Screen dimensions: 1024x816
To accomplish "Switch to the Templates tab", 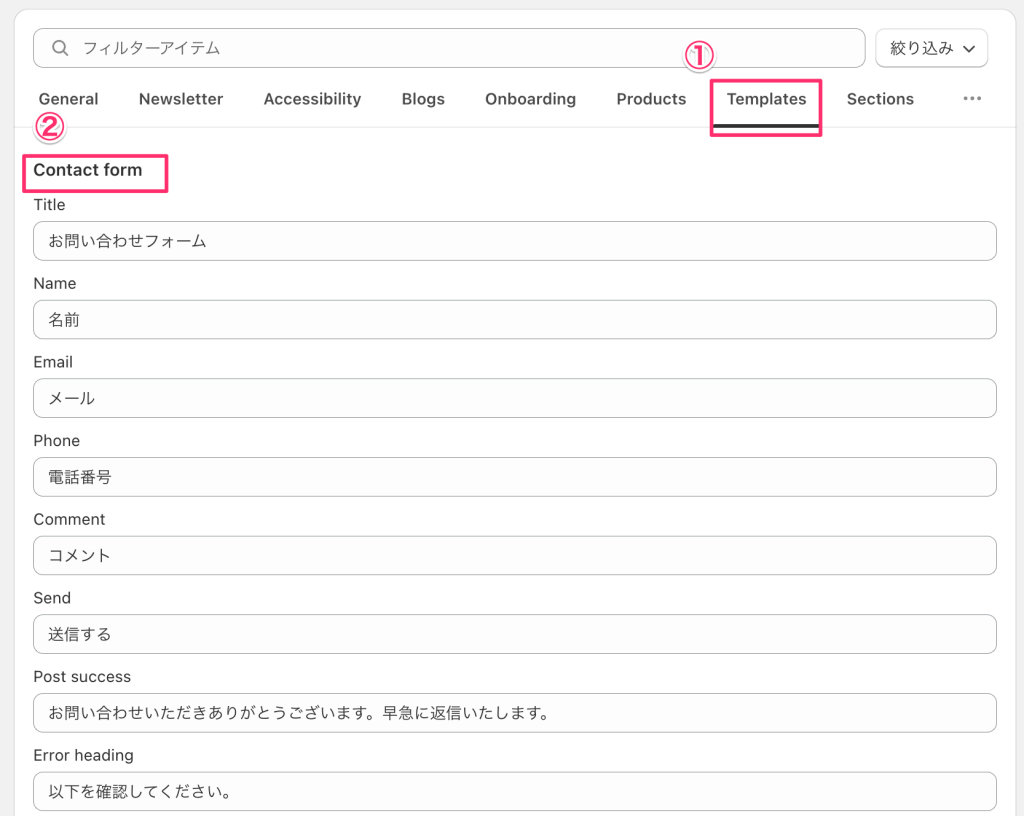I will pyautogui.click(x=766, y=98).
